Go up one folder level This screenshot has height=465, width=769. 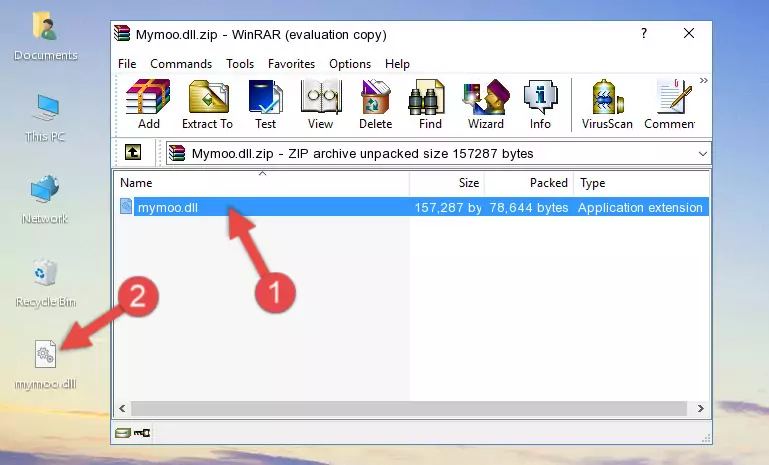coord(133,153)
